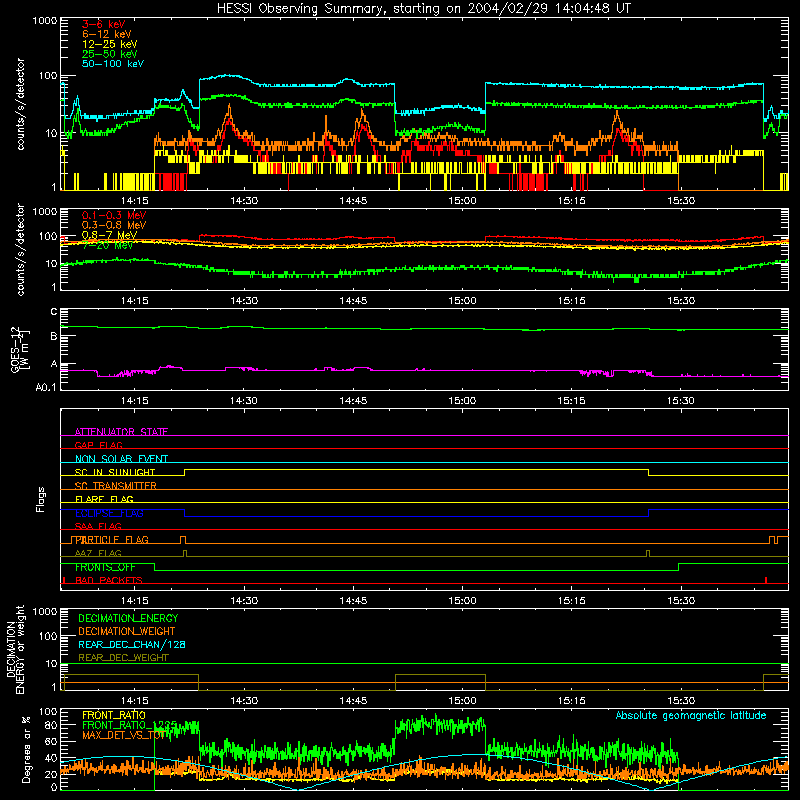
Task: Click the Degrees or % axis title
Action: [26, 749]
